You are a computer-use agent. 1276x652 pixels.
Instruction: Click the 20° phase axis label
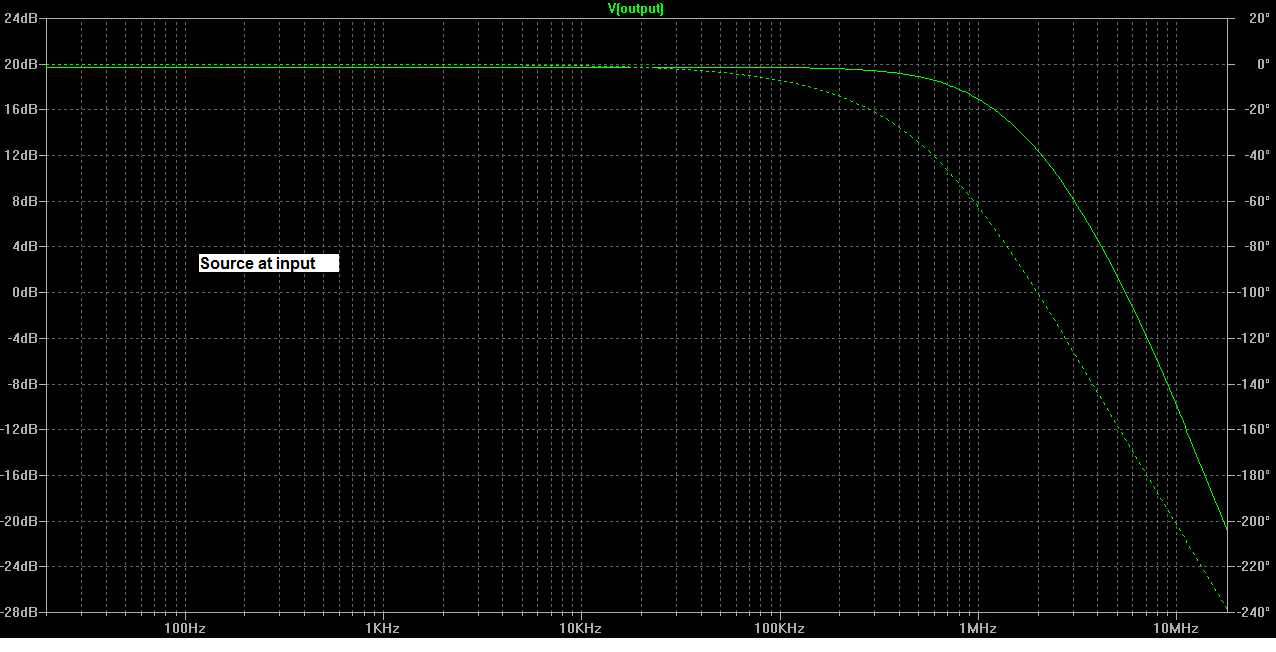(x=1257, y=18)
